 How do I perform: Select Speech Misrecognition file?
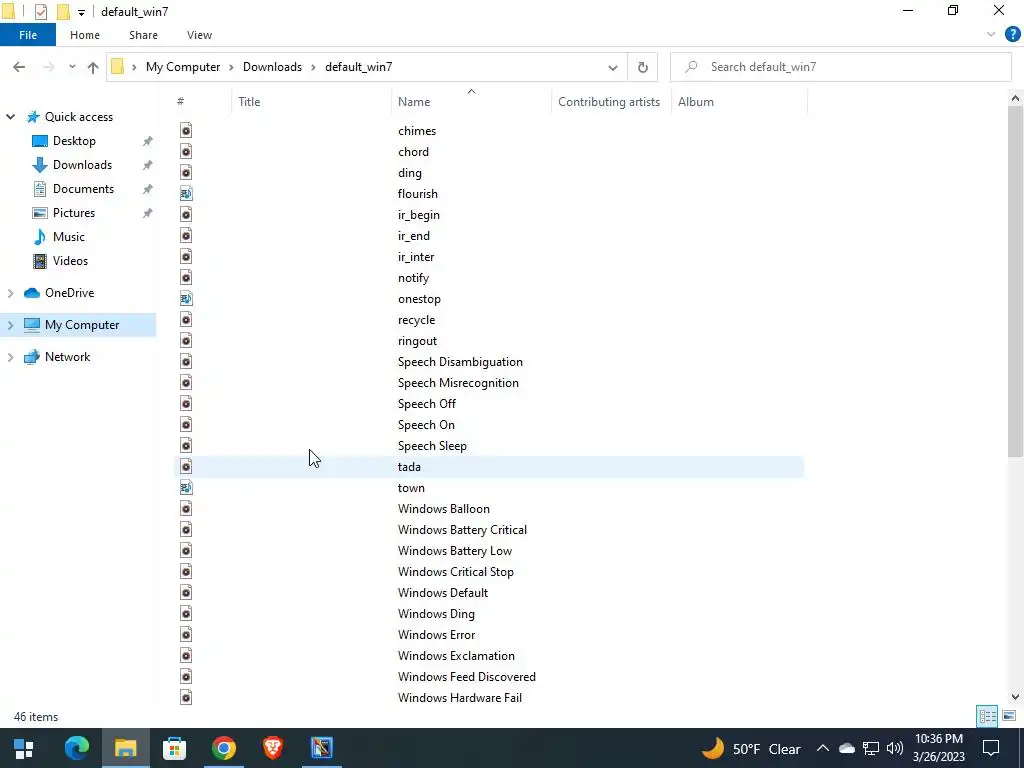(458, 383)
